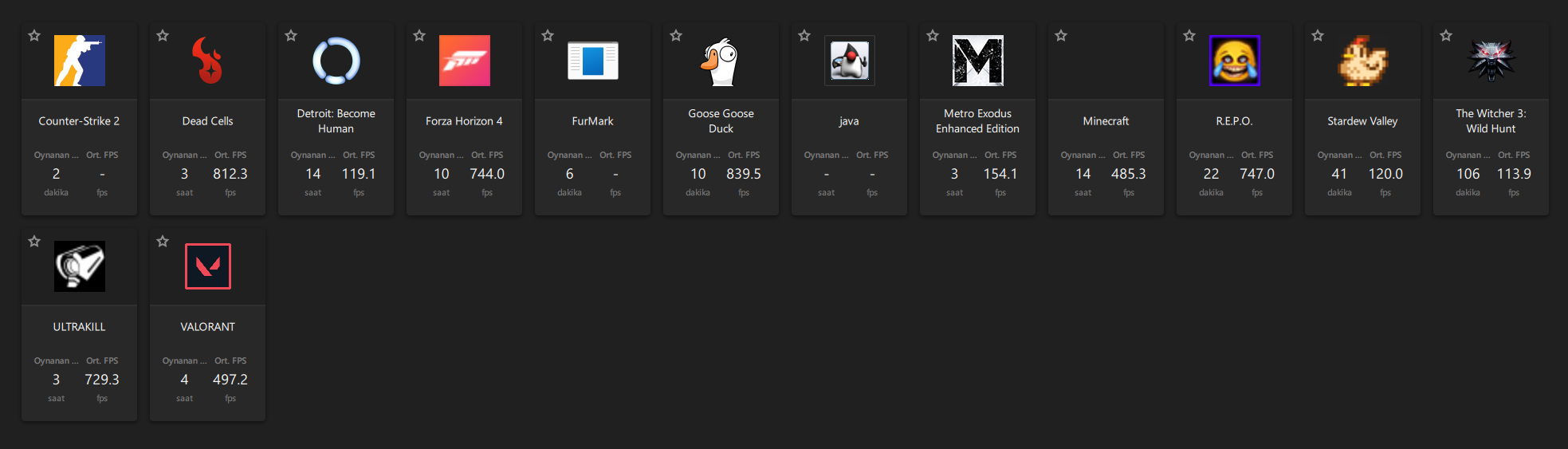
Task: Click the 41 dakika playtime for Stardew Valley
Action: coord(1339,174)
